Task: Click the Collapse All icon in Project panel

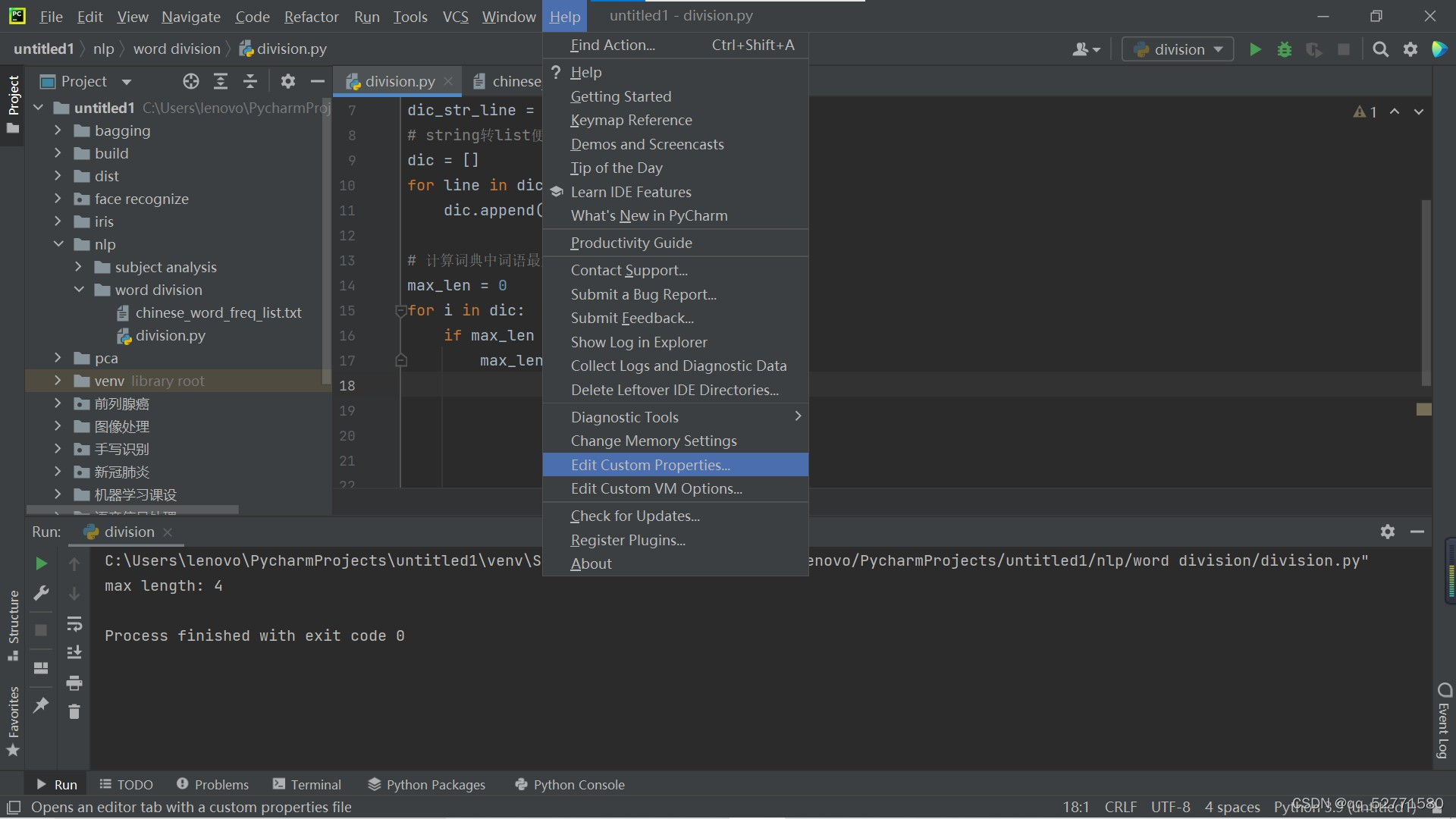Action: [x=250, y=81]
